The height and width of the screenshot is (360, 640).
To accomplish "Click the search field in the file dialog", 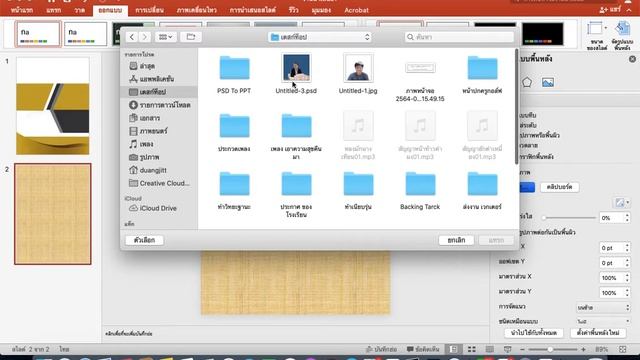I will tap(459, 37).
